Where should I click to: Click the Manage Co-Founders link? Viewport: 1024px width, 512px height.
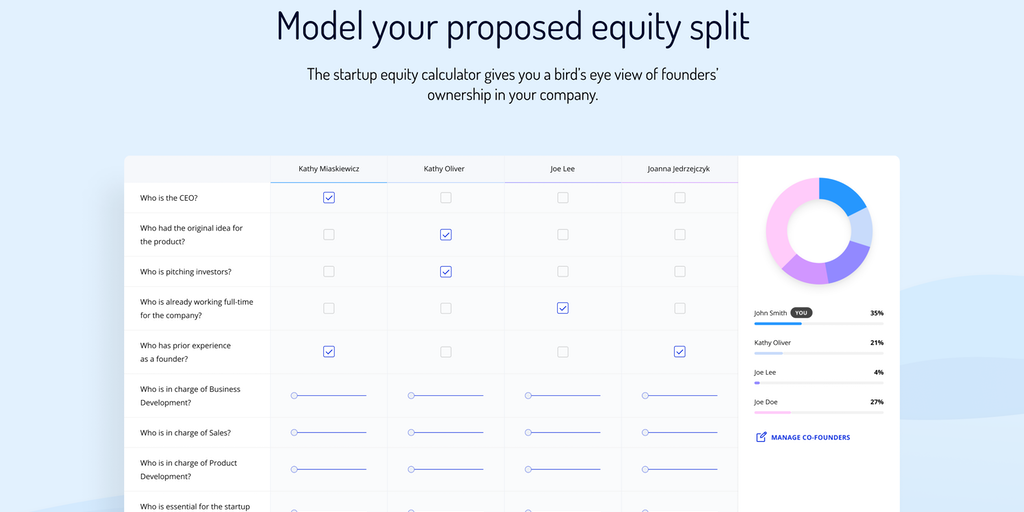click(810, 437)
